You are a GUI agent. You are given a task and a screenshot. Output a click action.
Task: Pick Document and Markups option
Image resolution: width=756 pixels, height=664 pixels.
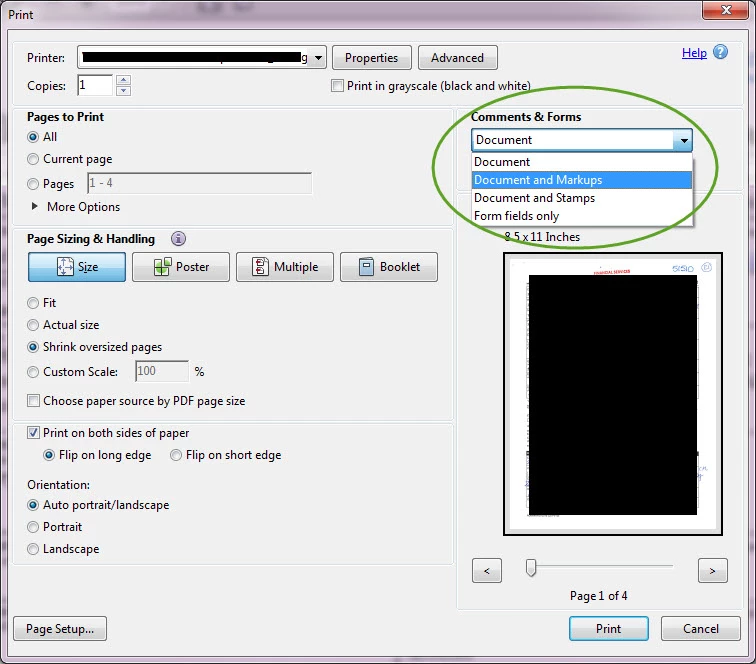point(581,180)
